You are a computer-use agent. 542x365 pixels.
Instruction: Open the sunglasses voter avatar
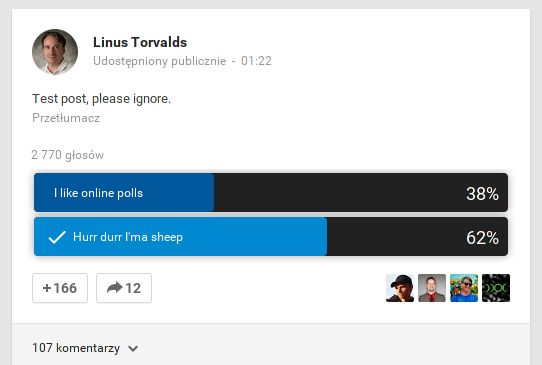click(464, 288)
